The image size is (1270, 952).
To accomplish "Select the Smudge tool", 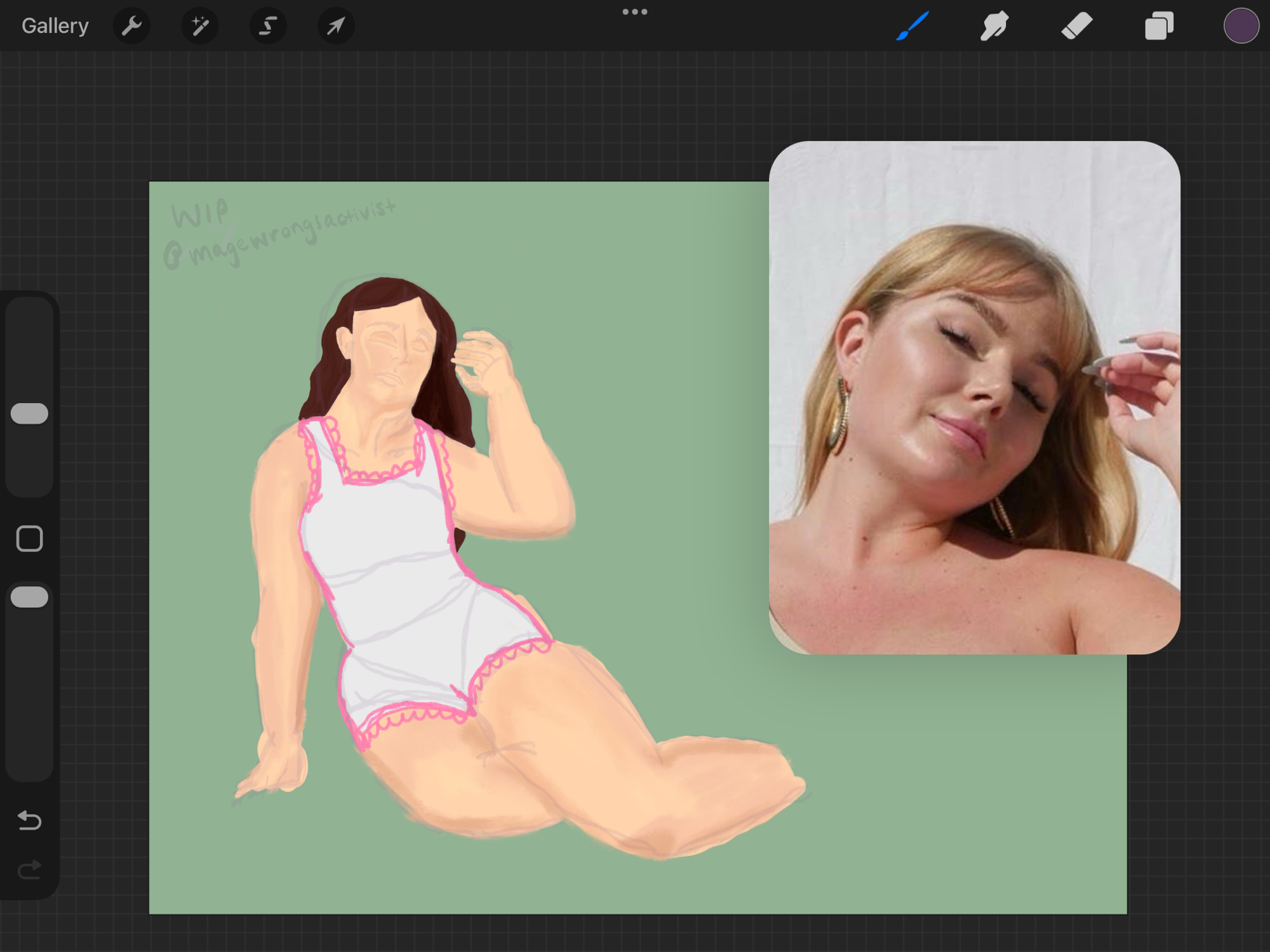I will pyautogui.click(x=994, y=26).
